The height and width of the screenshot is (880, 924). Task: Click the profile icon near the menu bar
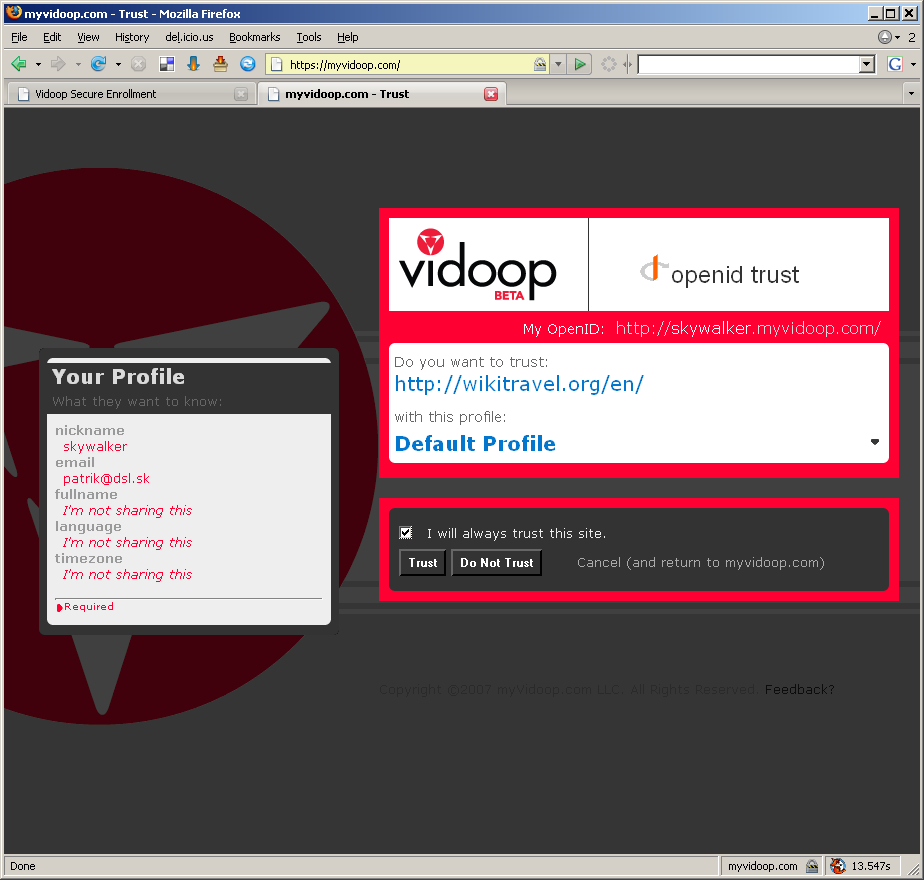pyautogui.click(x=885, y=37)
